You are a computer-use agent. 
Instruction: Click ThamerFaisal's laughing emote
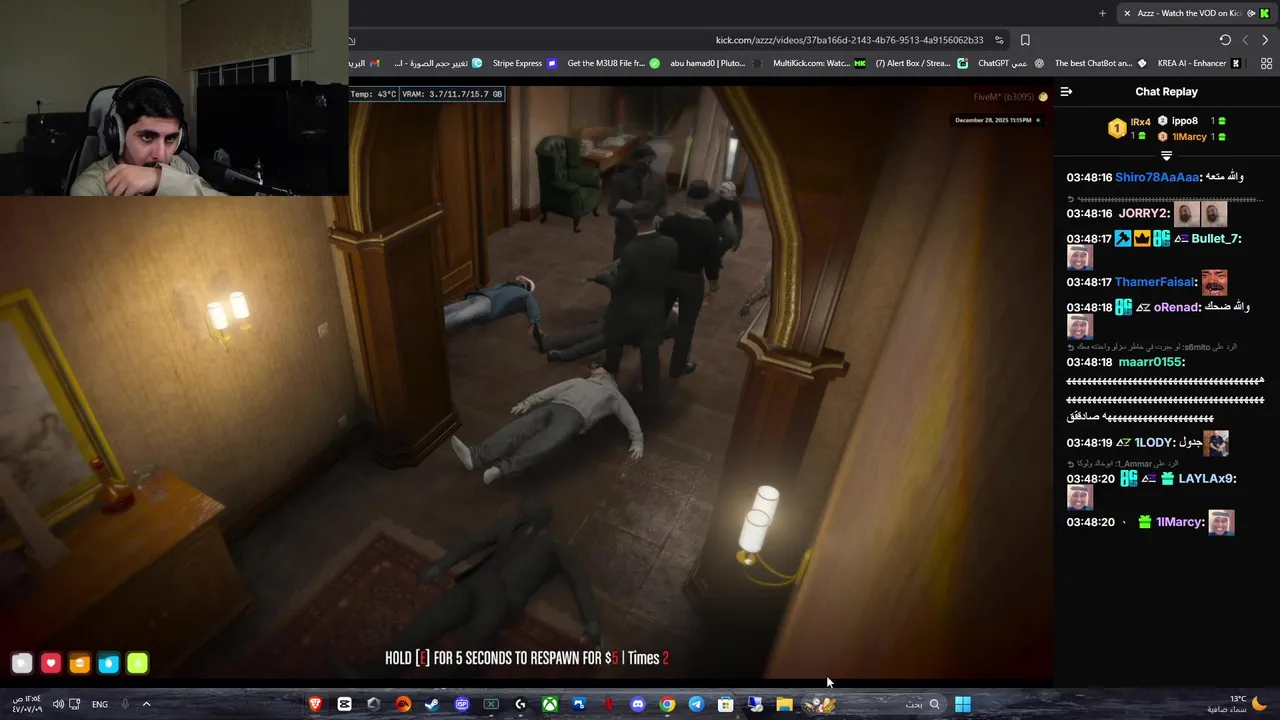pyautogui.click(x=1214, y=282)
